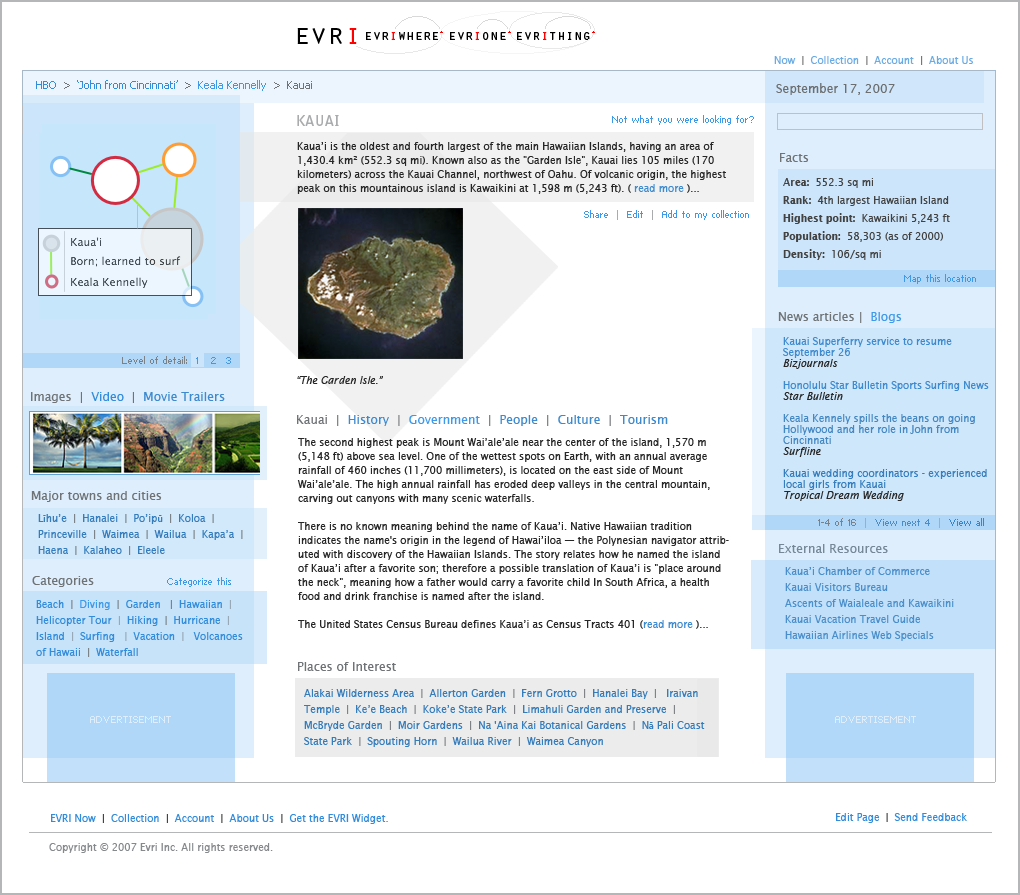The image size is (1020, 895).
Task: Open the Hanalei town link
Action: pos(100,518)
